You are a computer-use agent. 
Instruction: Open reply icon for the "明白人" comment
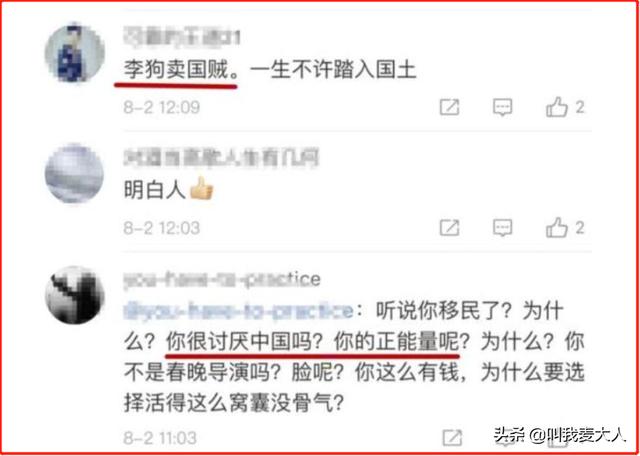click(x=502, y=228)
